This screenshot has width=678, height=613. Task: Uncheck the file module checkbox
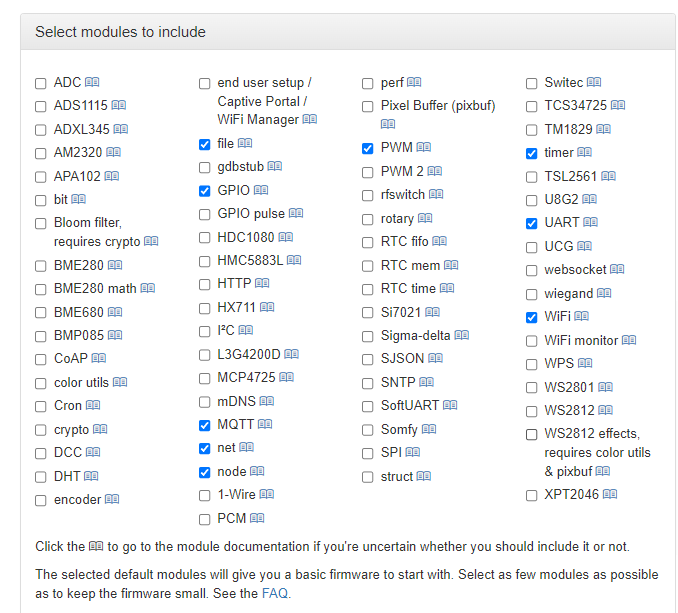(205, 144)
